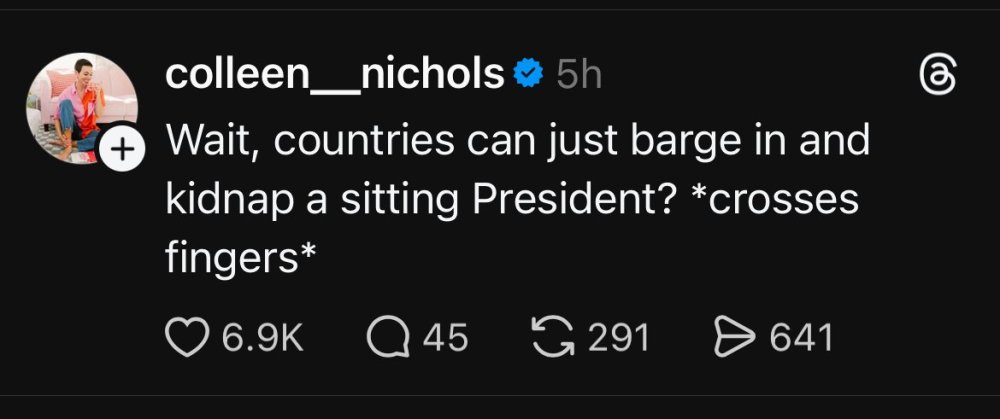Open the colleen__nichols username link

(334, 73)
